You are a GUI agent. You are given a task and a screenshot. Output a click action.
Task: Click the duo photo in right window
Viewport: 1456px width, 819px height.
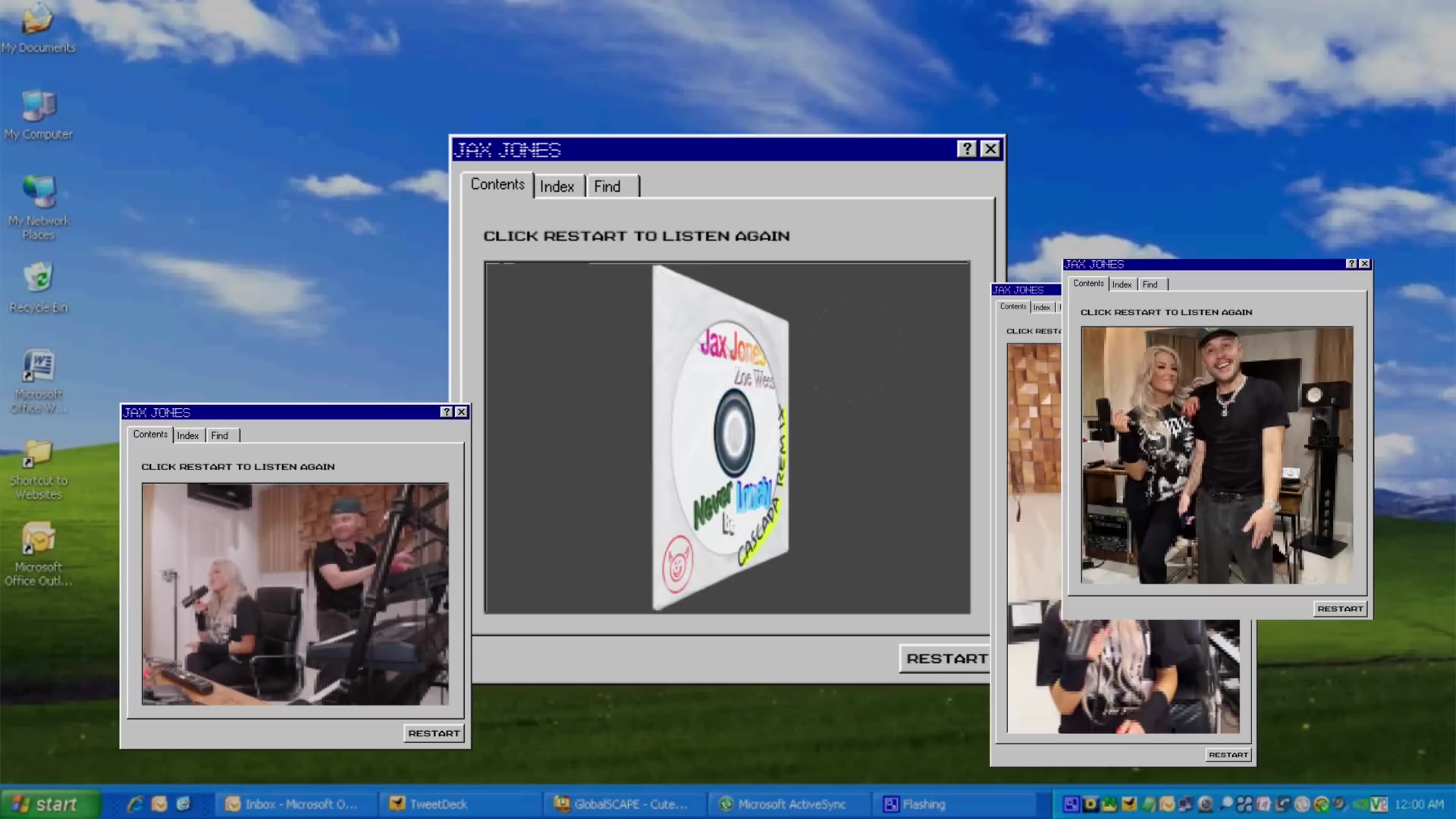[x=1216, y=455]
